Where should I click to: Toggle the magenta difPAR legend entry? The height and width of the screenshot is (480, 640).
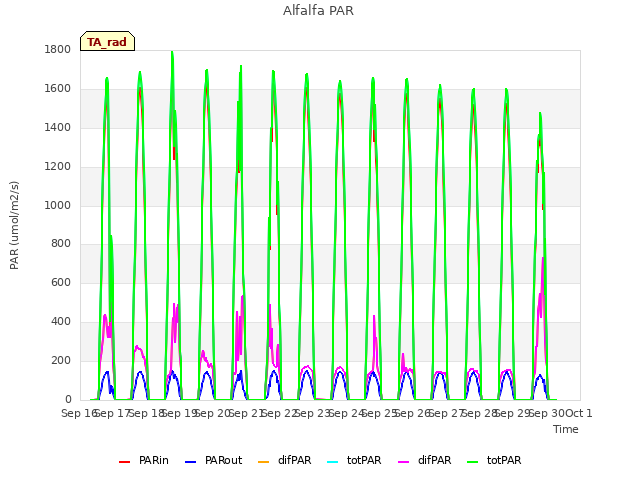[424, 460]
